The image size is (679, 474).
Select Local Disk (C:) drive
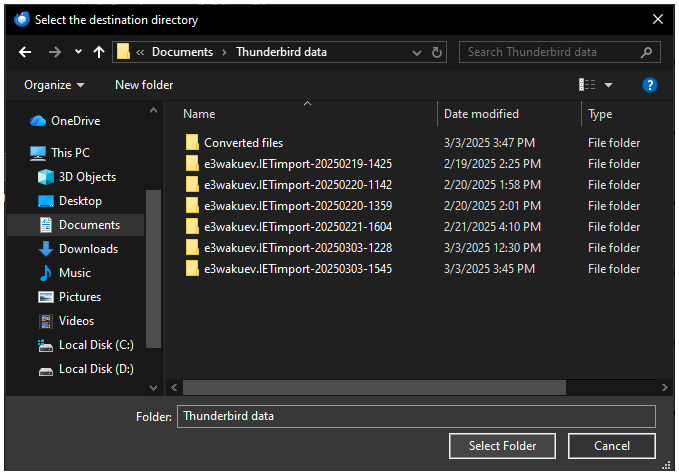[x=86, y=345]
